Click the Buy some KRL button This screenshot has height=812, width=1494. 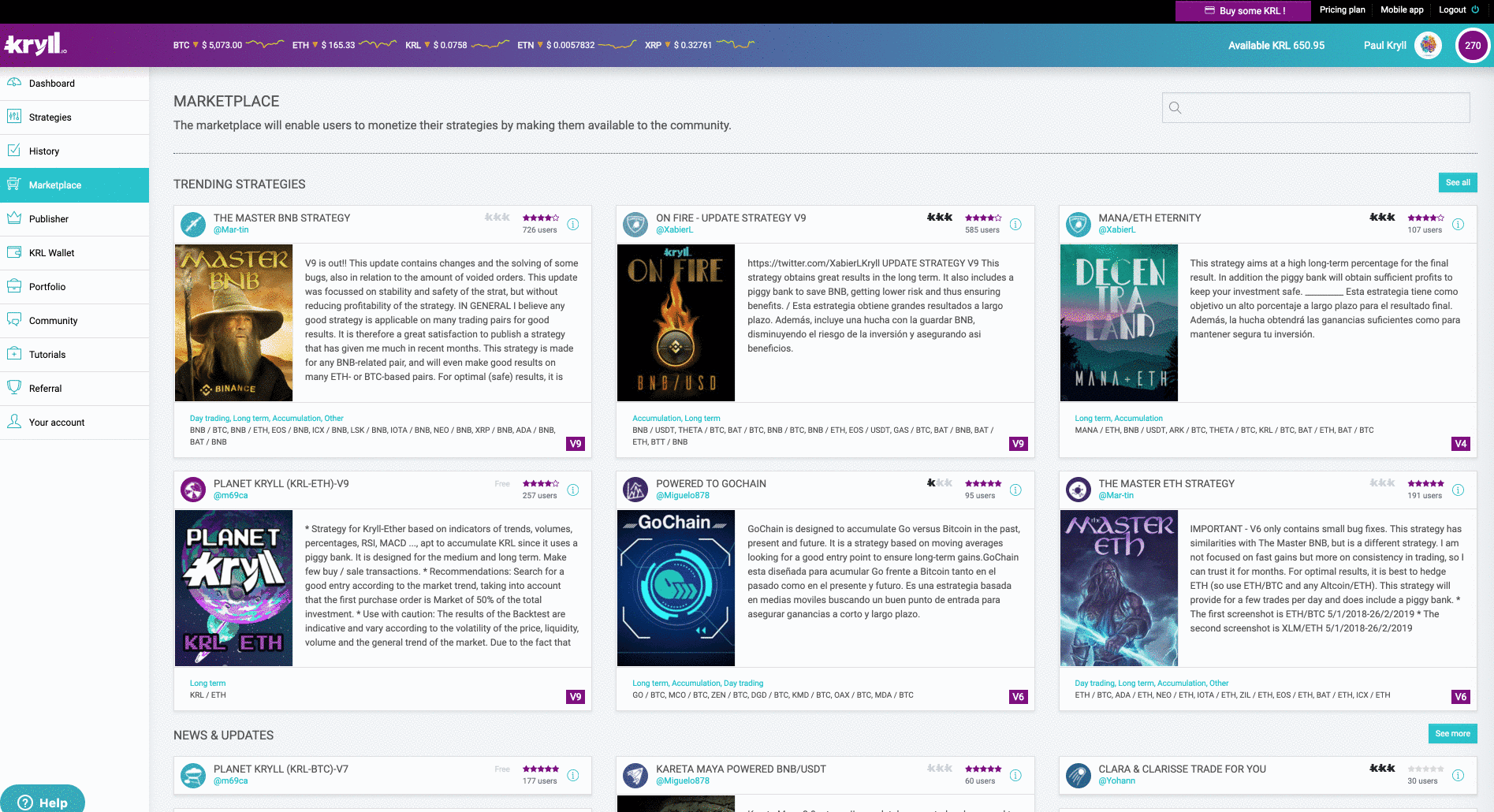1243,11
